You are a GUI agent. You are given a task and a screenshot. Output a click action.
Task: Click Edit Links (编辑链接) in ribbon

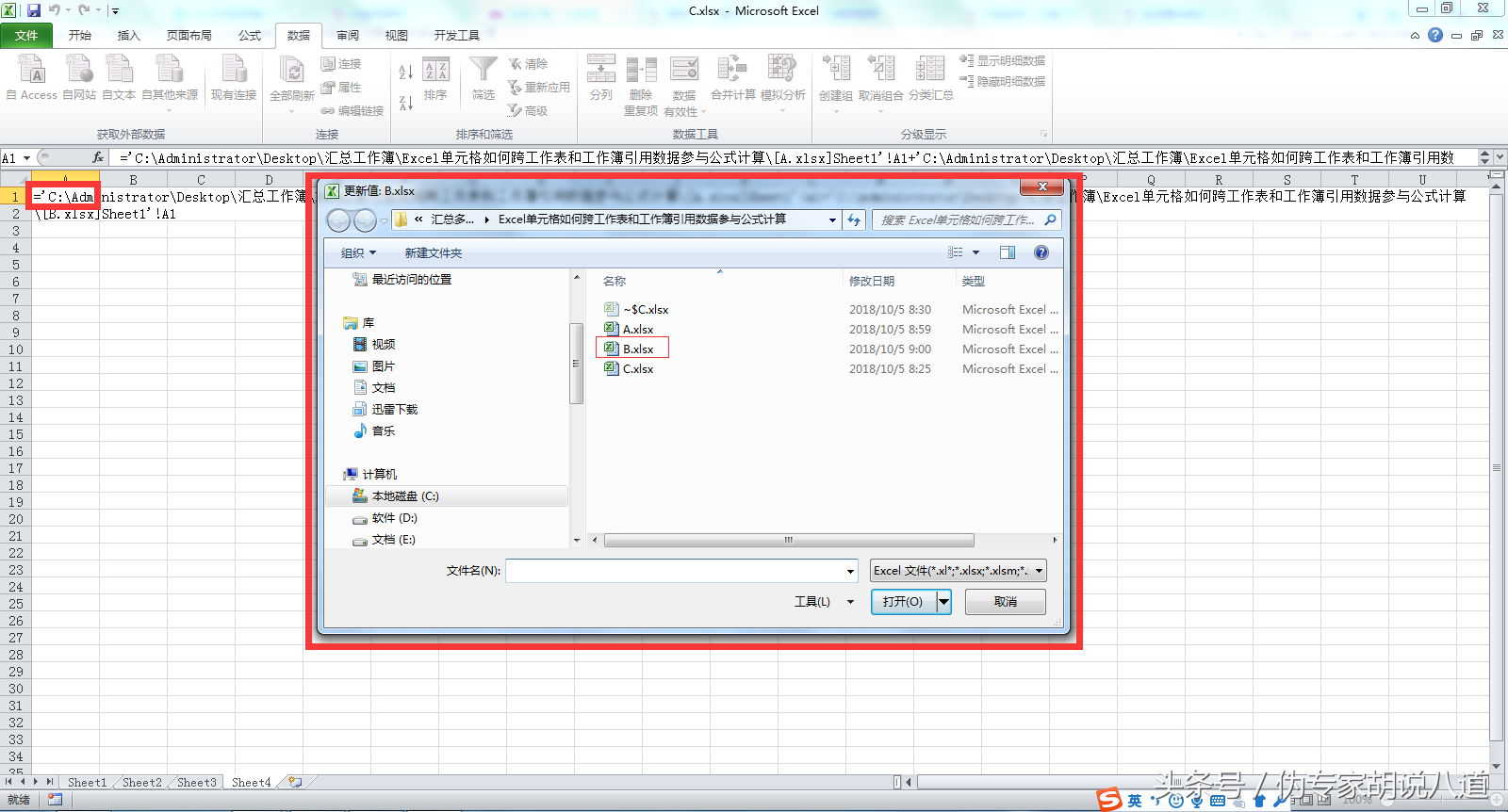point(352,110)
